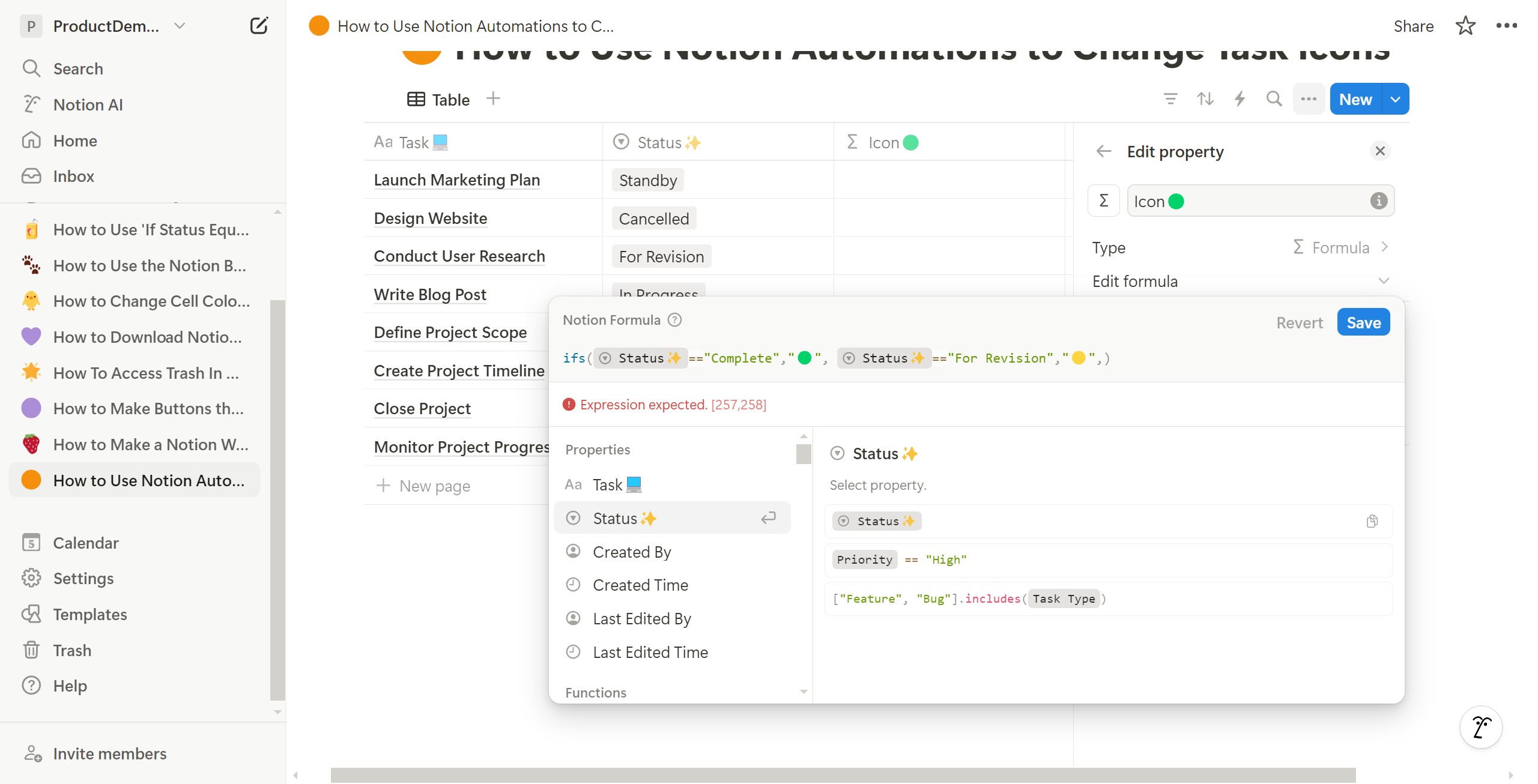The height and width of the screenshot is (784, 1538).
Task: Click the Icon property name field
Action: click(x=1260, y=201)
